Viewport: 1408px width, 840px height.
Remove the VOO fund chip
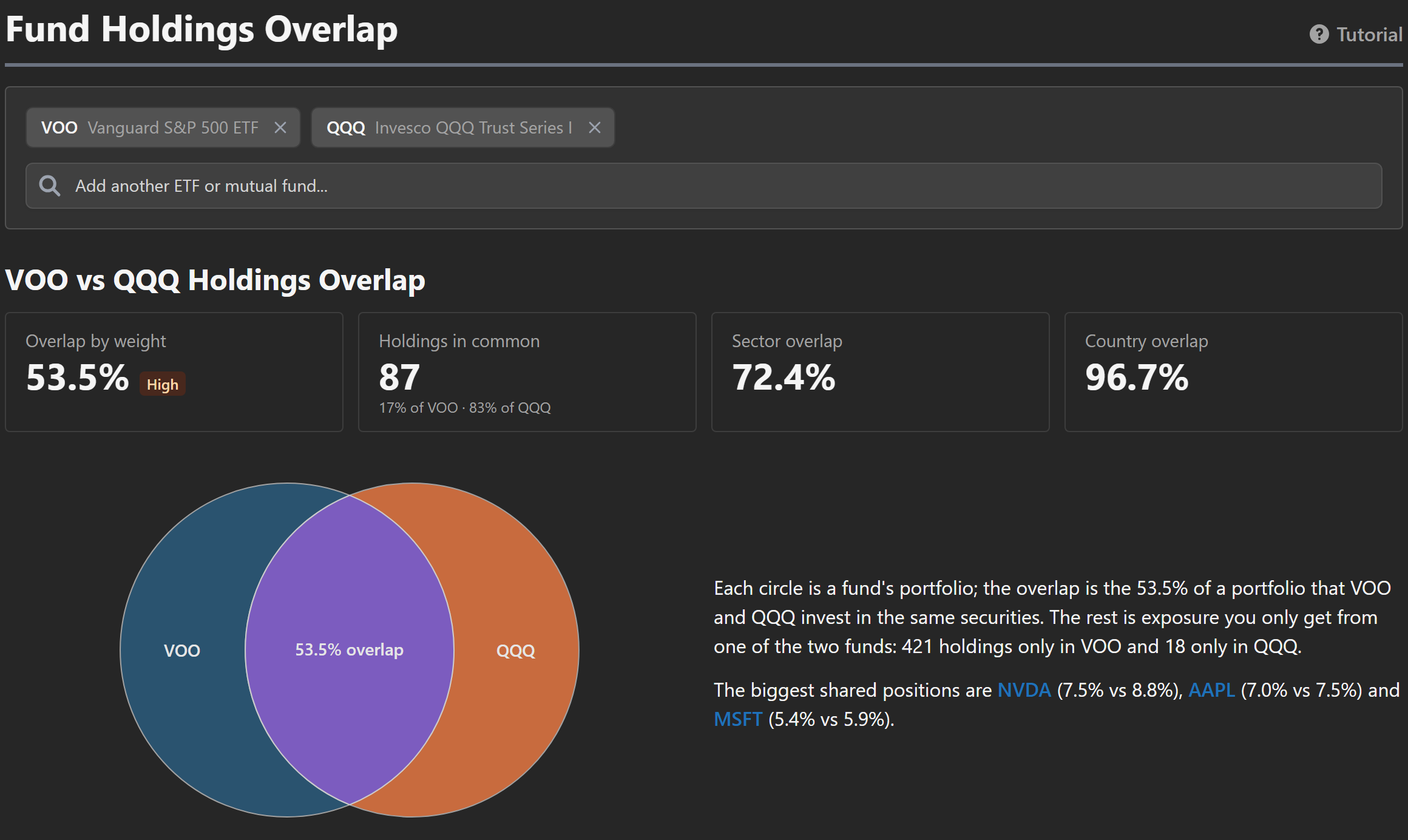click(x=280, y=127)
